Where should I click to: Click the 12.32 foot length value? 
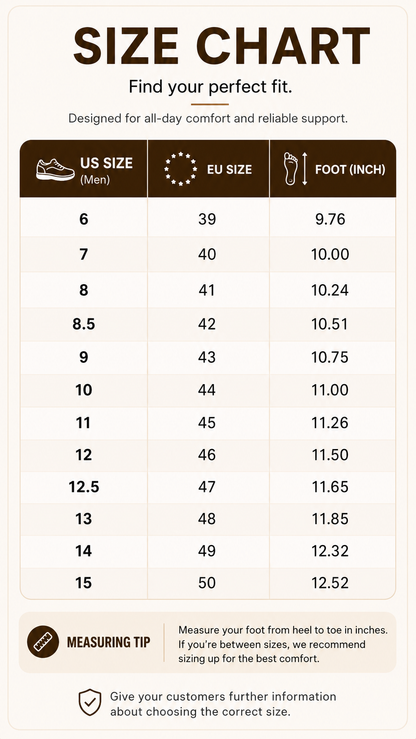330,551
